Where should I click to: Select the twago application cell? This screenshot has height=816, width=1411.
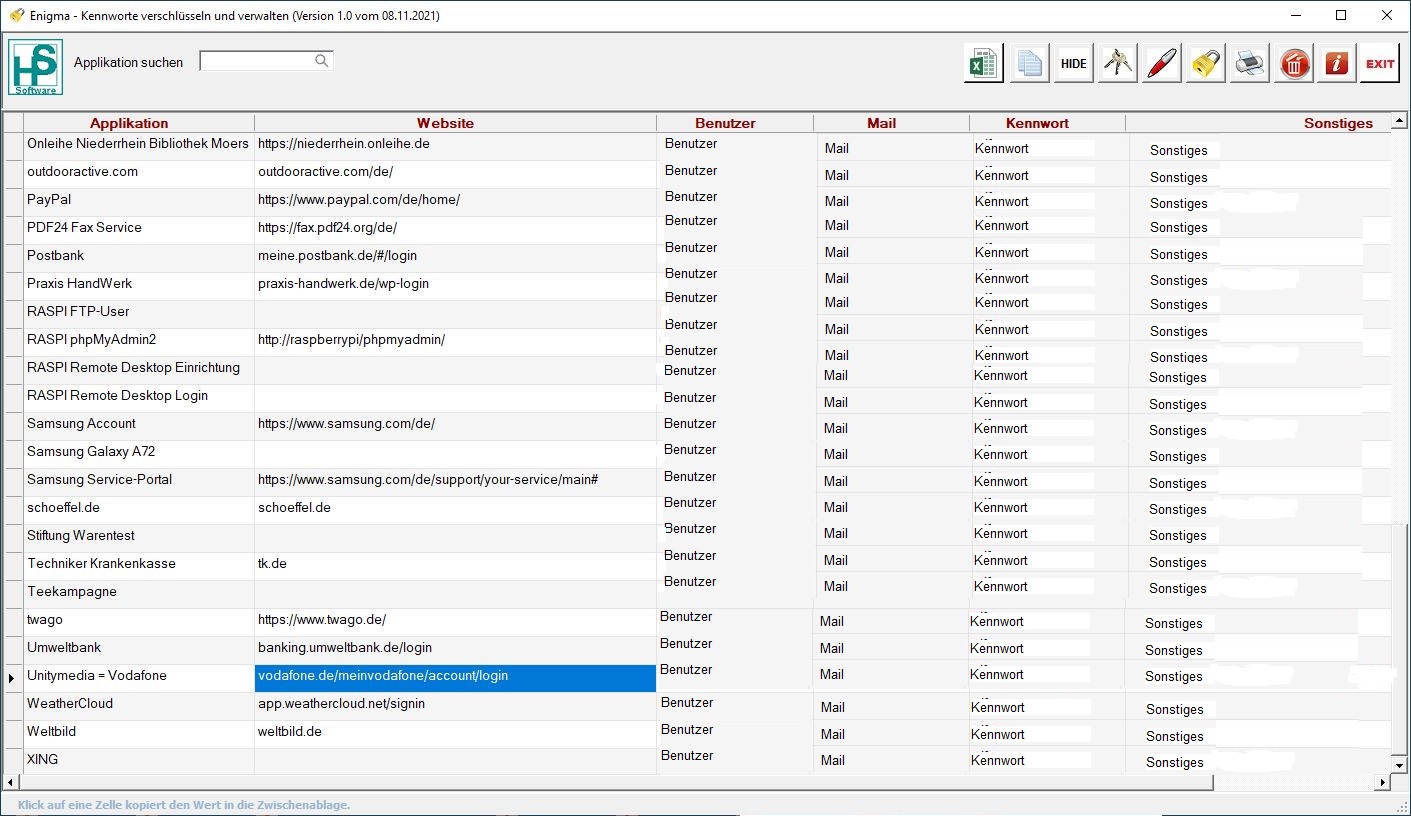(x=139, y=622)
